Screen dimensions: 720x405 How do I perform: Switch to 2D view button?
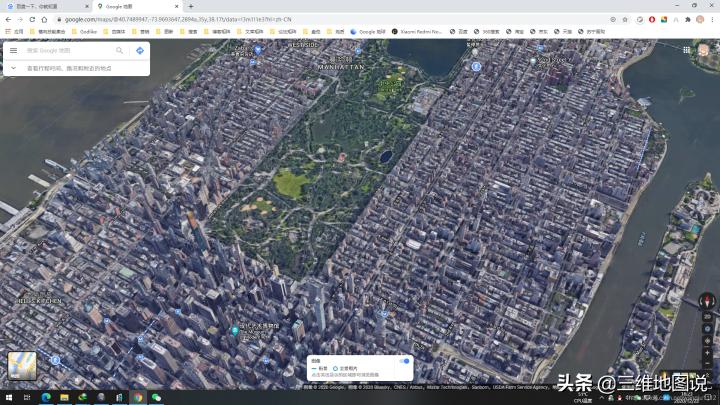pos(707,317)
